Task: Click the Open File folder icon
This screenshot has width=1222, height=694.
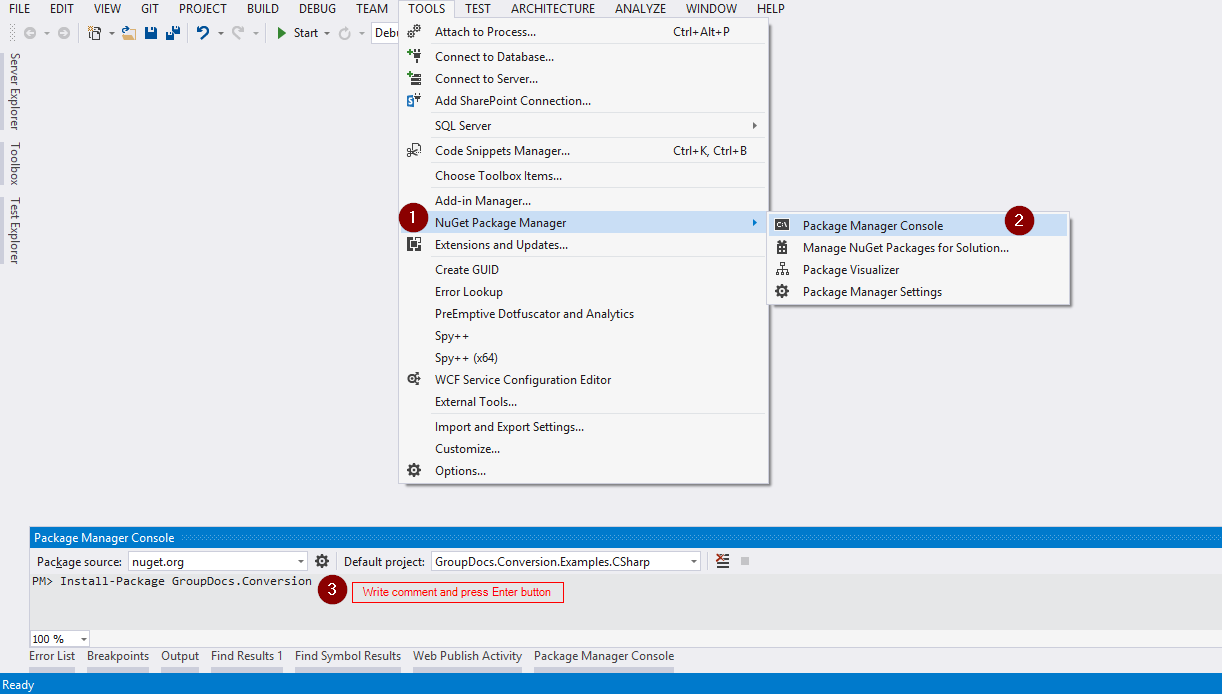Action: pos(129,33)
